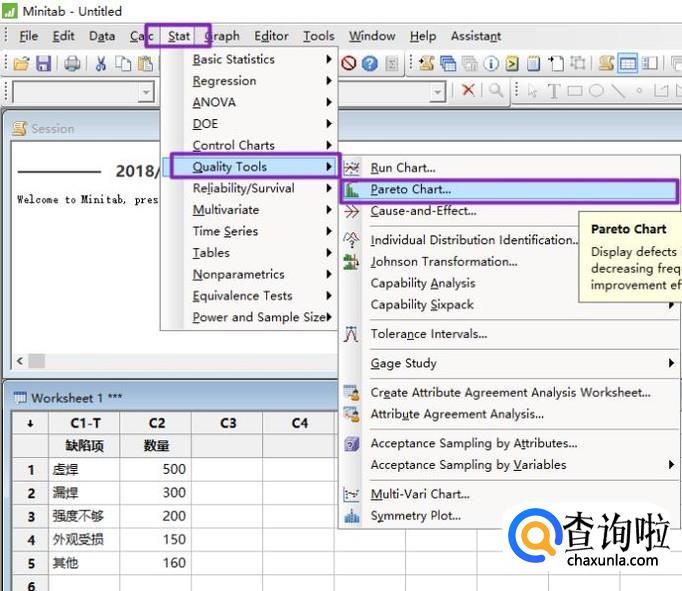682x591 pixels.
Task: Open the Data menu
Action: pos(102,36)
